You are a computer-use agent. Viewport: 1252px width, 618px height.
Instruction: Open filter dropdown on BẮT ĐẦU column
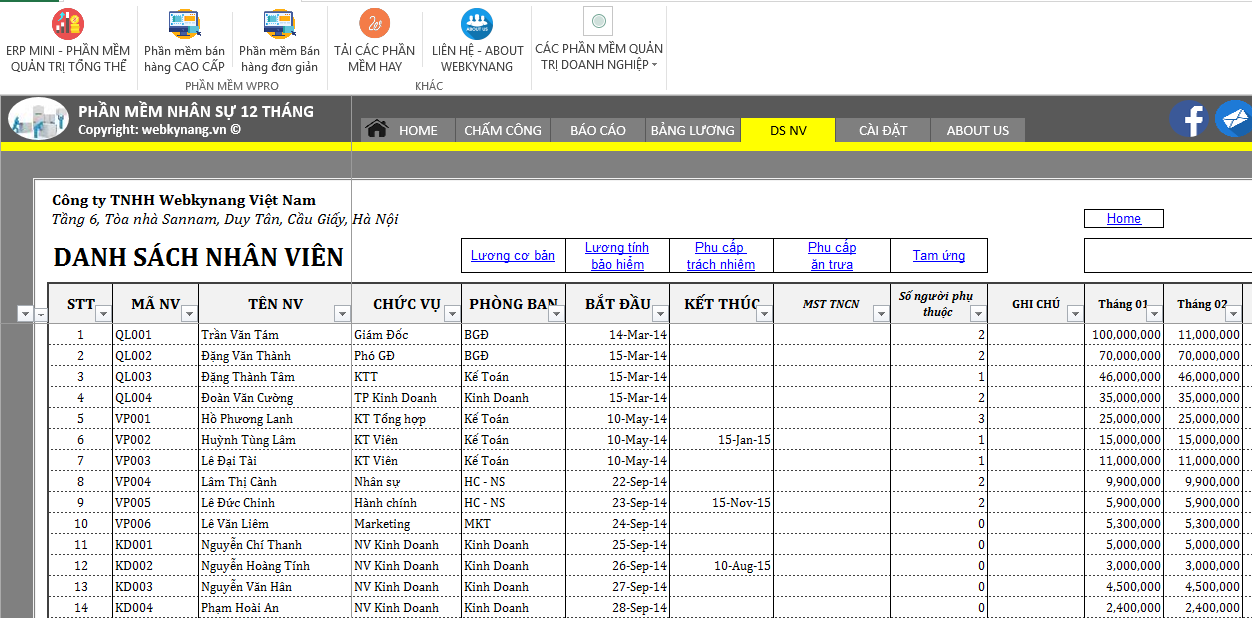tap(661, 314)
